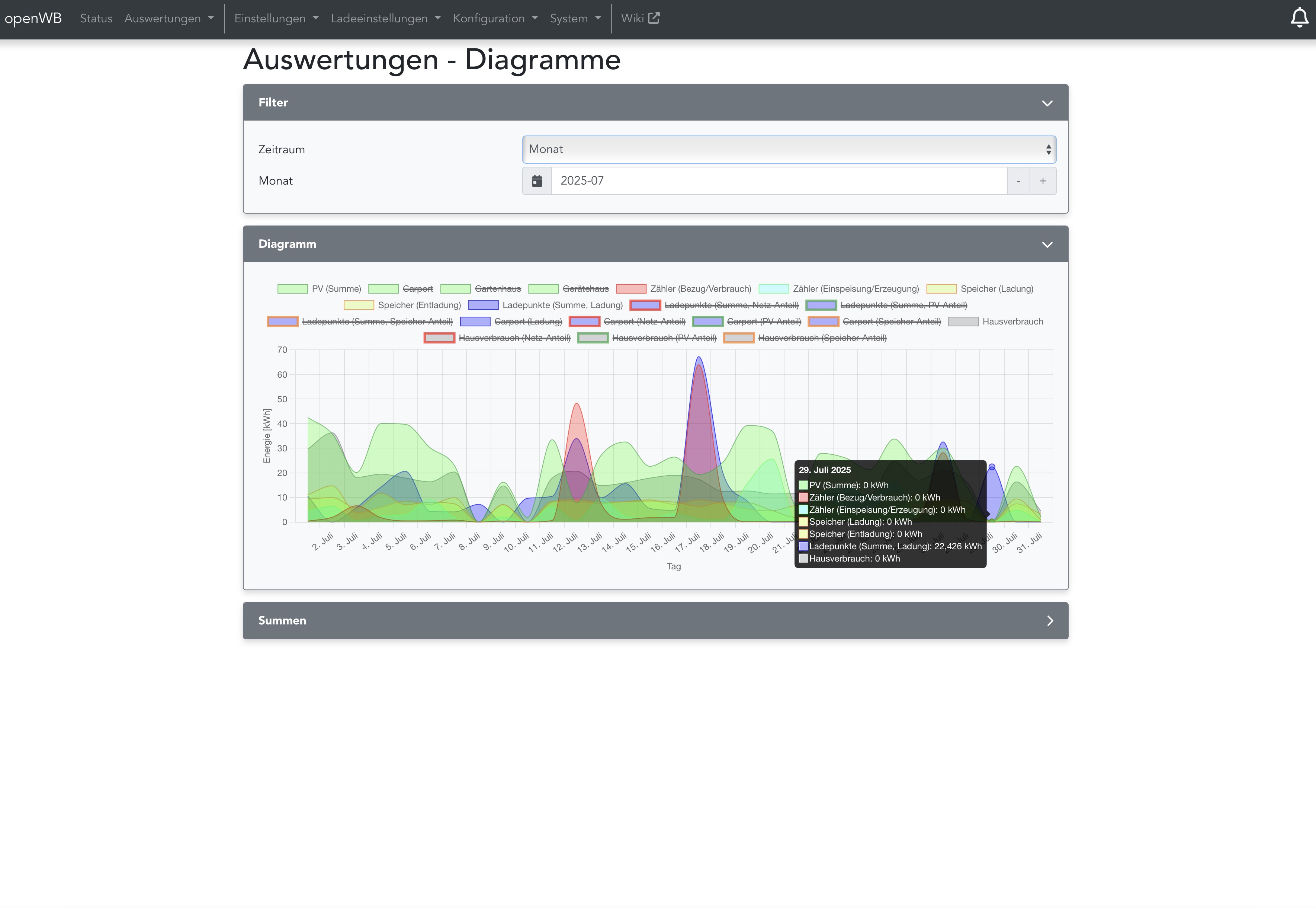Go to previous month with minus button
The image size is (1316, 908).
1018,181
